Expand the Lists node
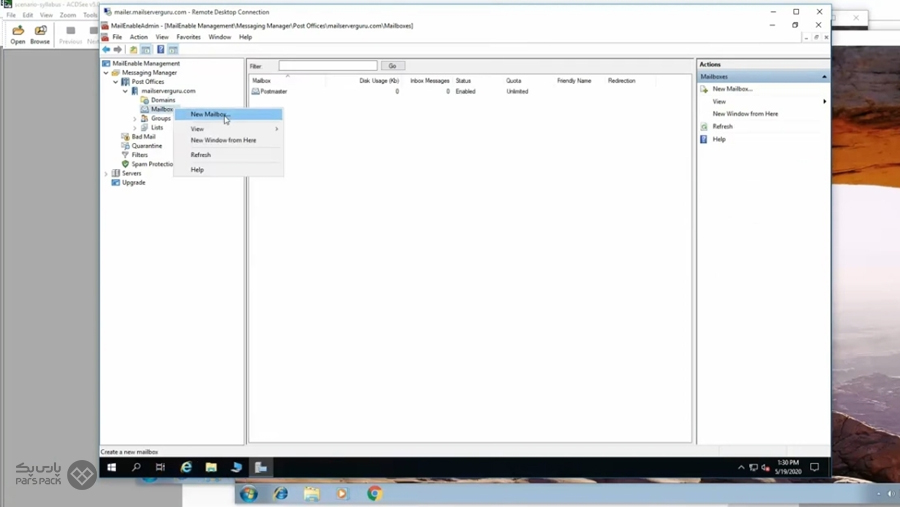 (135, 128)
